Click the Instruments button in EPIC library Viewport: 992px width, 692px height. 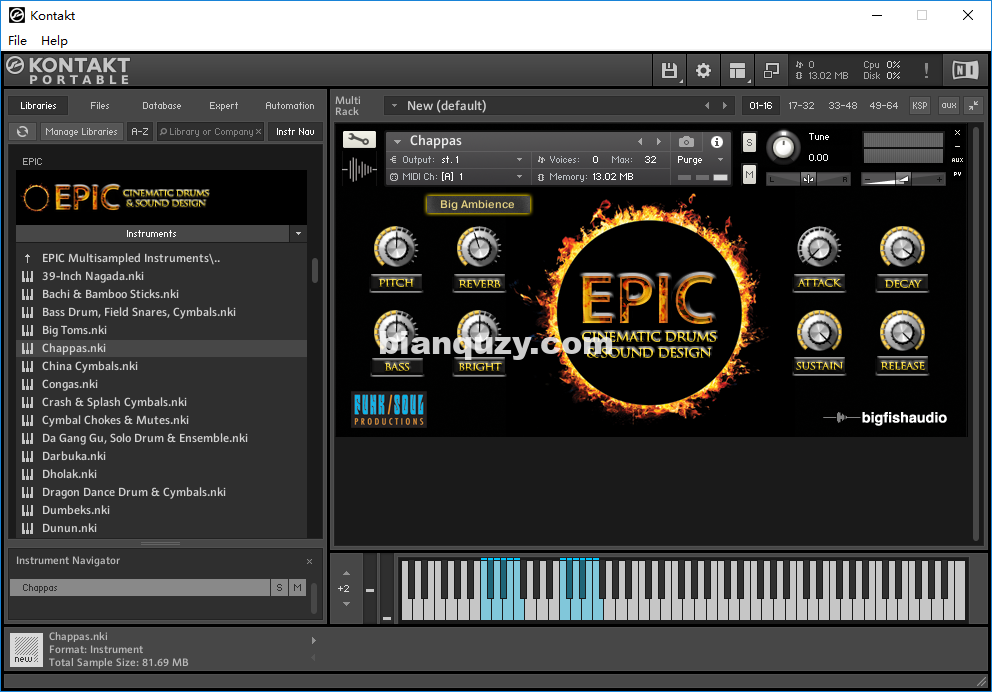tap(152, 233)
